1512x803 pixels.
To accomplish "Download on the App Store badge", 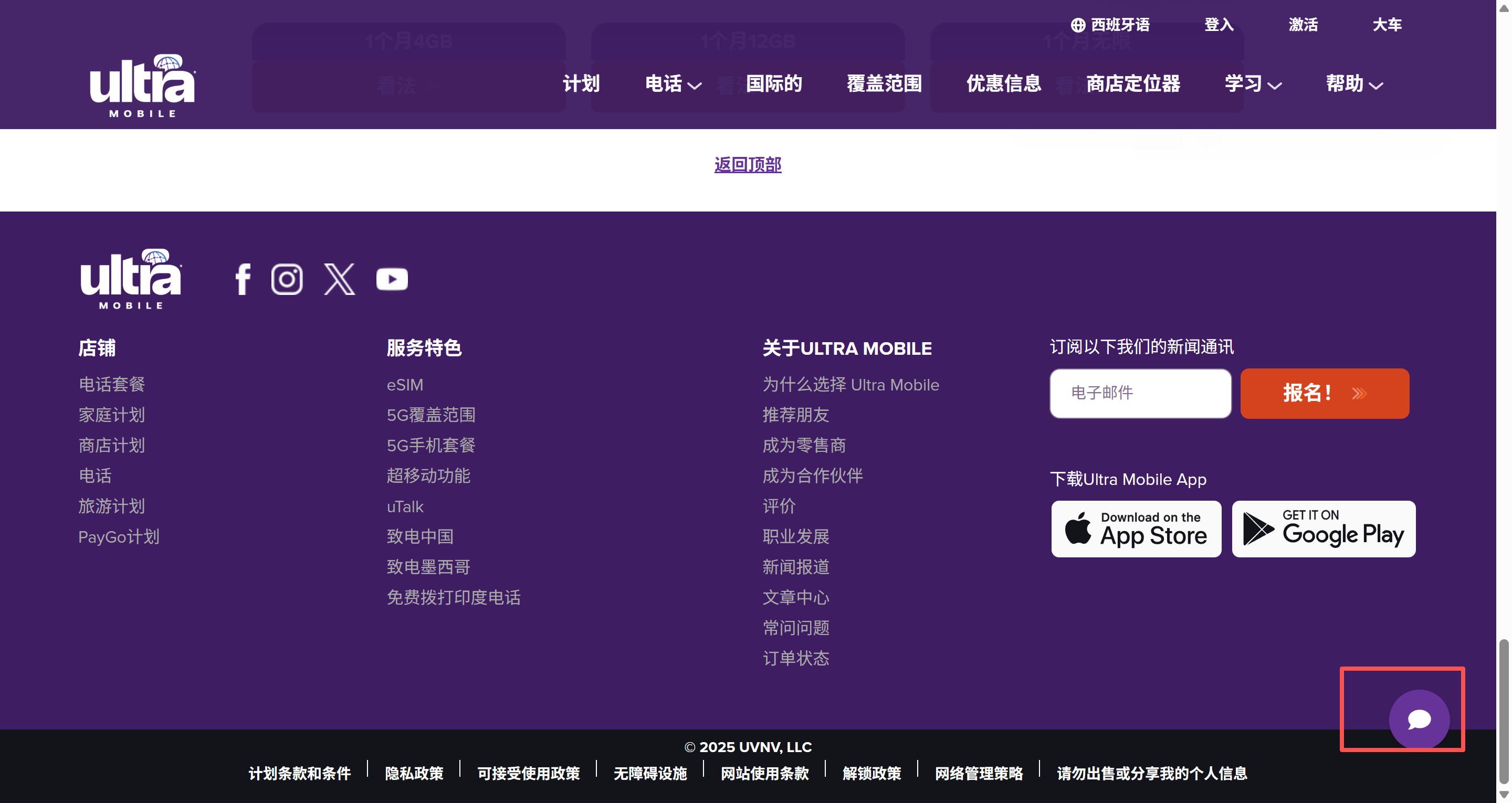I will pos(1136,529).
